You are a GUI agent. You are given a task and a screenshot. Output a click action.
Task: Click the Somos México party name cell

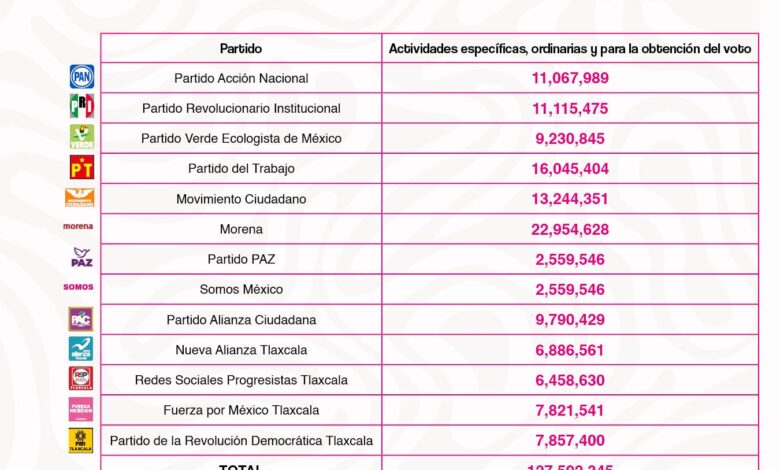click(x=241, y=289)
